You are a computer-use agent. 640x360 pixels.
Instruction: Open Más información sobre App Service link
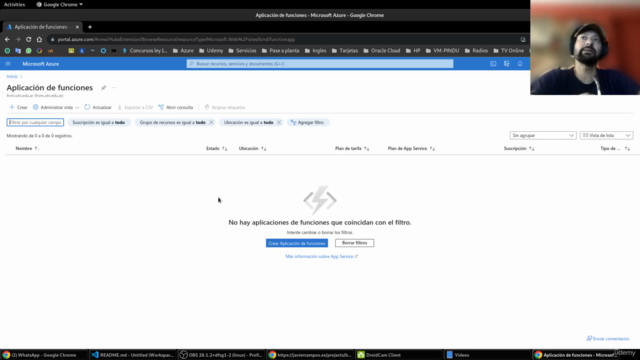tap(321, 256)
